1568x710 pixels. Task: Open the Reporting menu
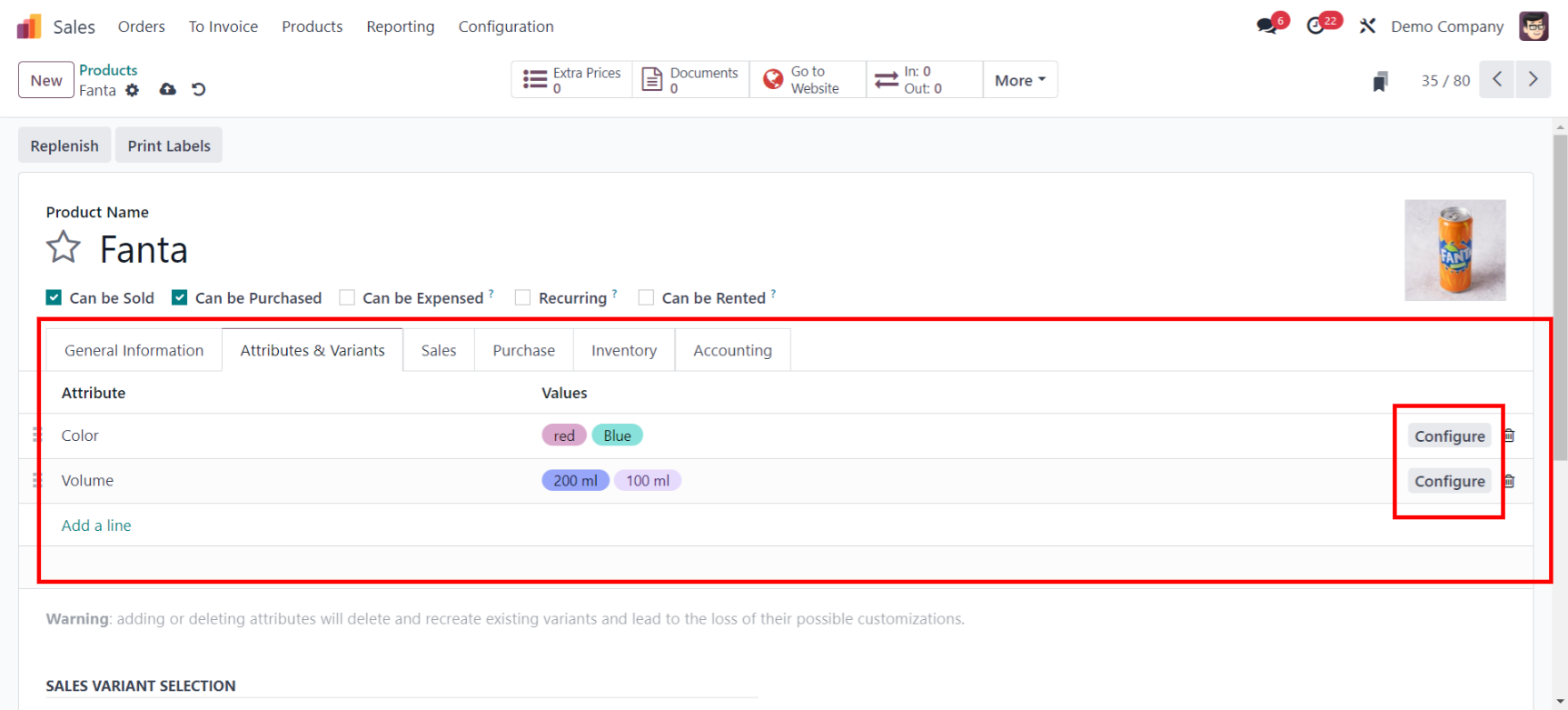[401, 26]
